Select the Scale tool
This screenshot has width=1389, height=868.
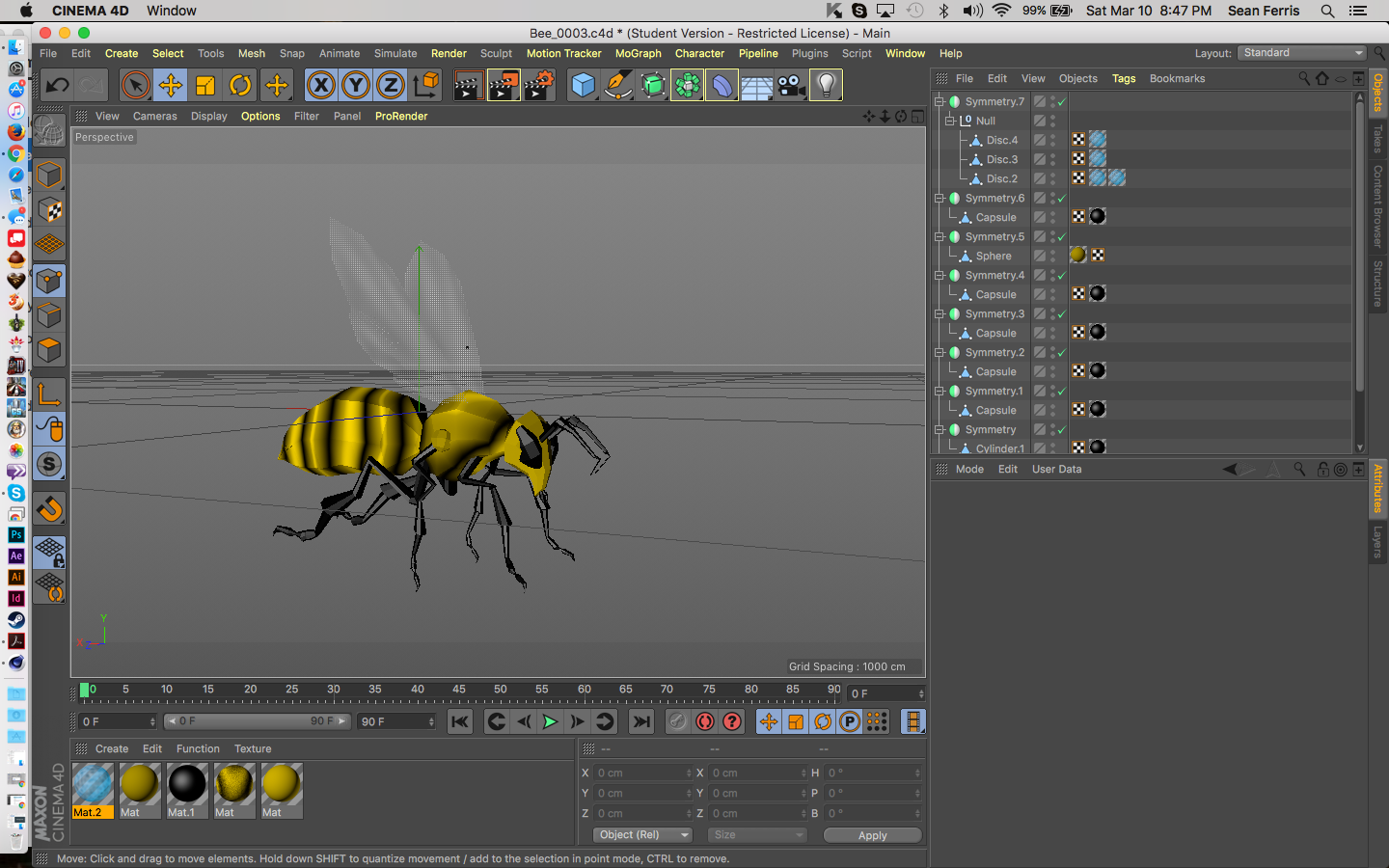[x=205, y=85]
